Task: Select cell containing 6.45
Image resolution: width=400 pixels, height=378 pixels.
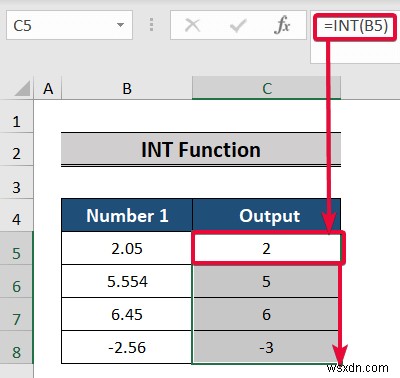Action: pos(127,314)
